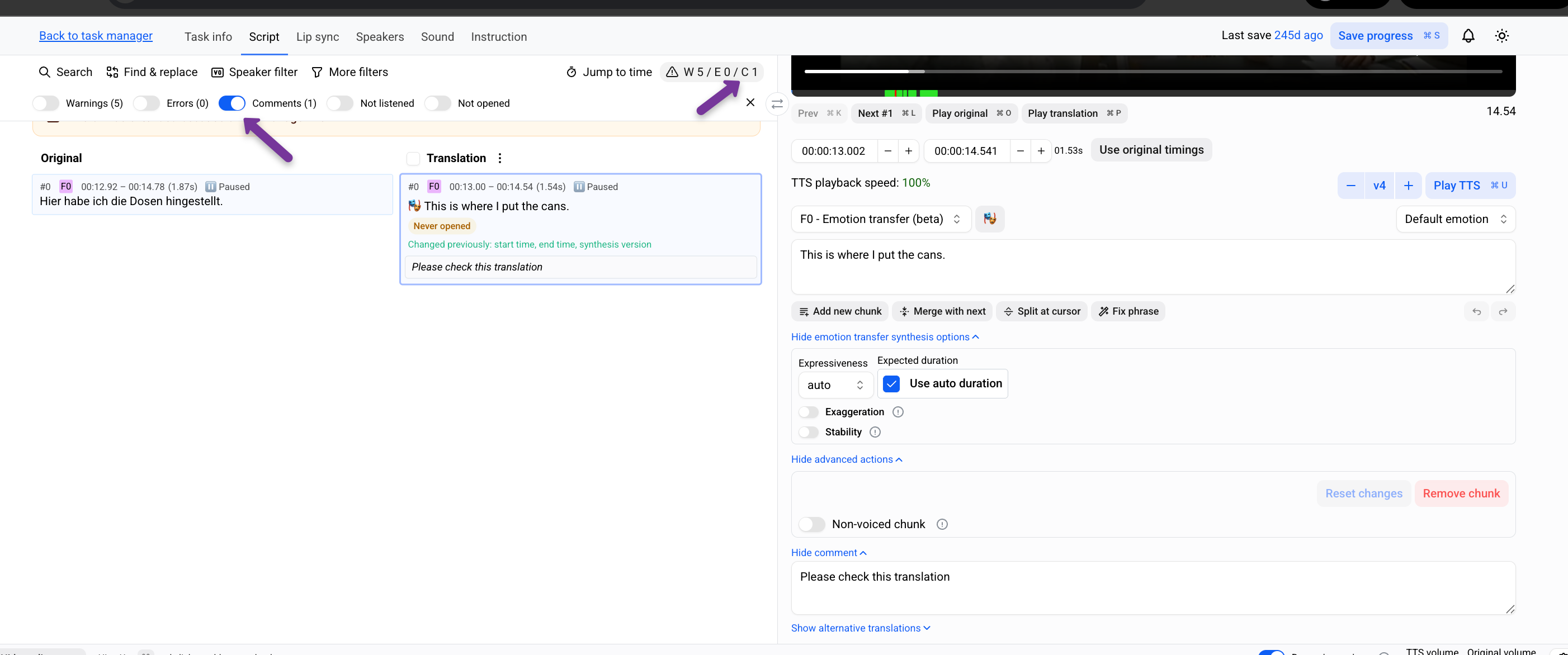The width and height of the screenshot is (1568, 655).
Task: Open the Speakers tab
Action: click(x=380, y=36)
